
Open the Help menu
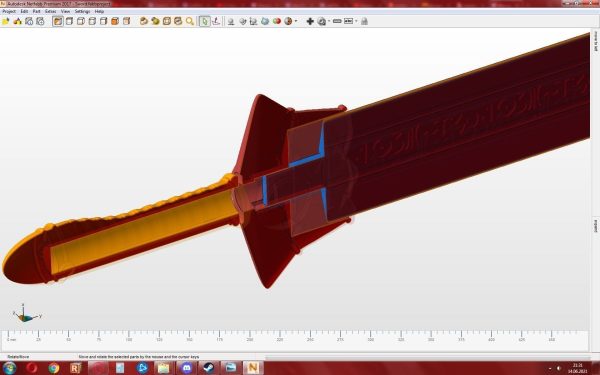point(99,11)
